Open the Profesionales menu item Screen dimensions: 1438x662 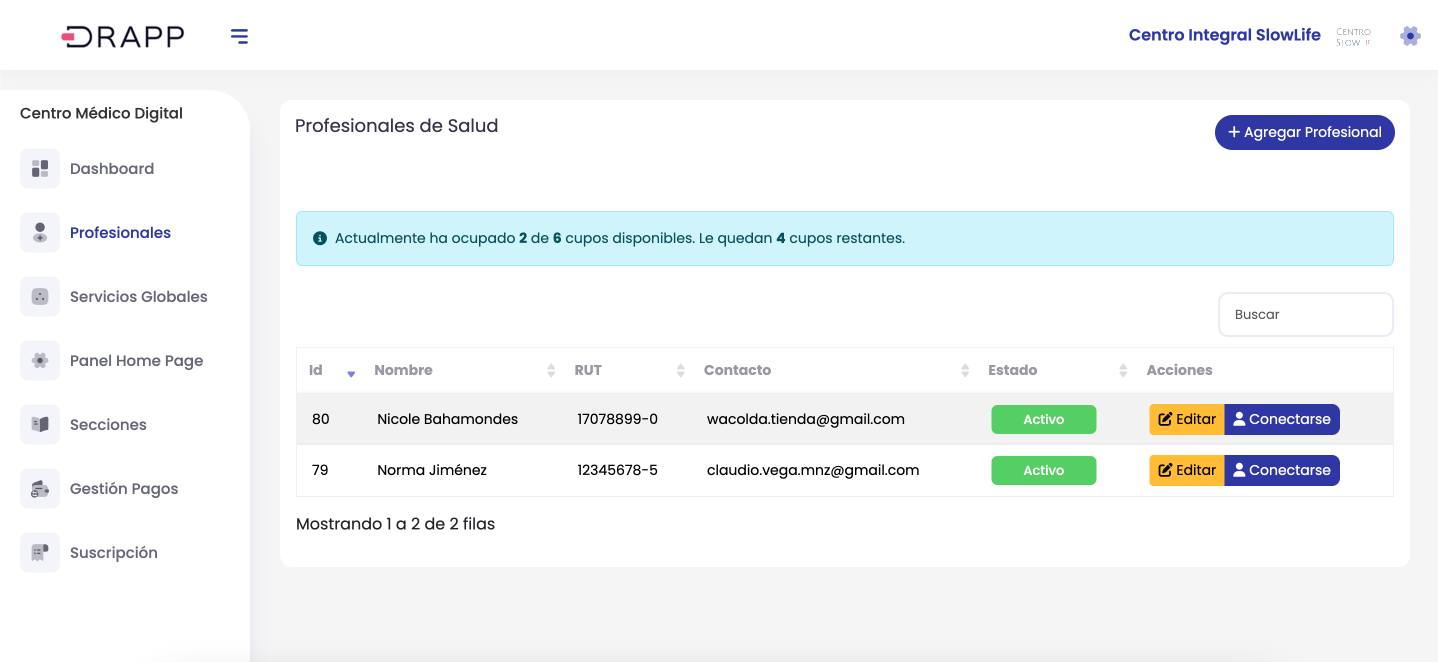click(120, 233)
